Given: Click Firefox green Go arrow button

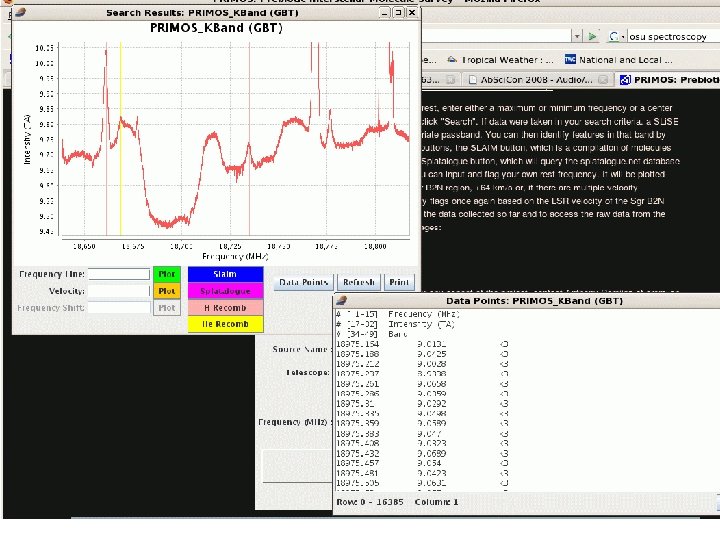Looking at the screenshot, I should pyautogui.click(x=593, y=36).
